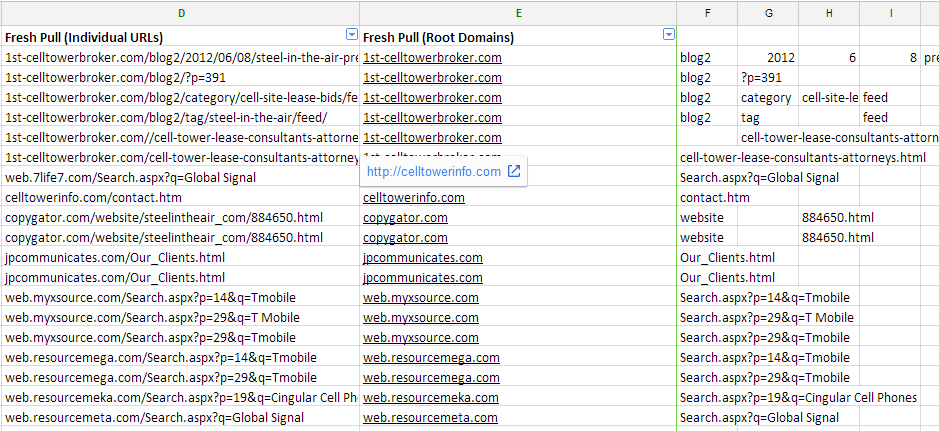Select web.resourcemeta.com Global Signal URL cell

point(181,418)
